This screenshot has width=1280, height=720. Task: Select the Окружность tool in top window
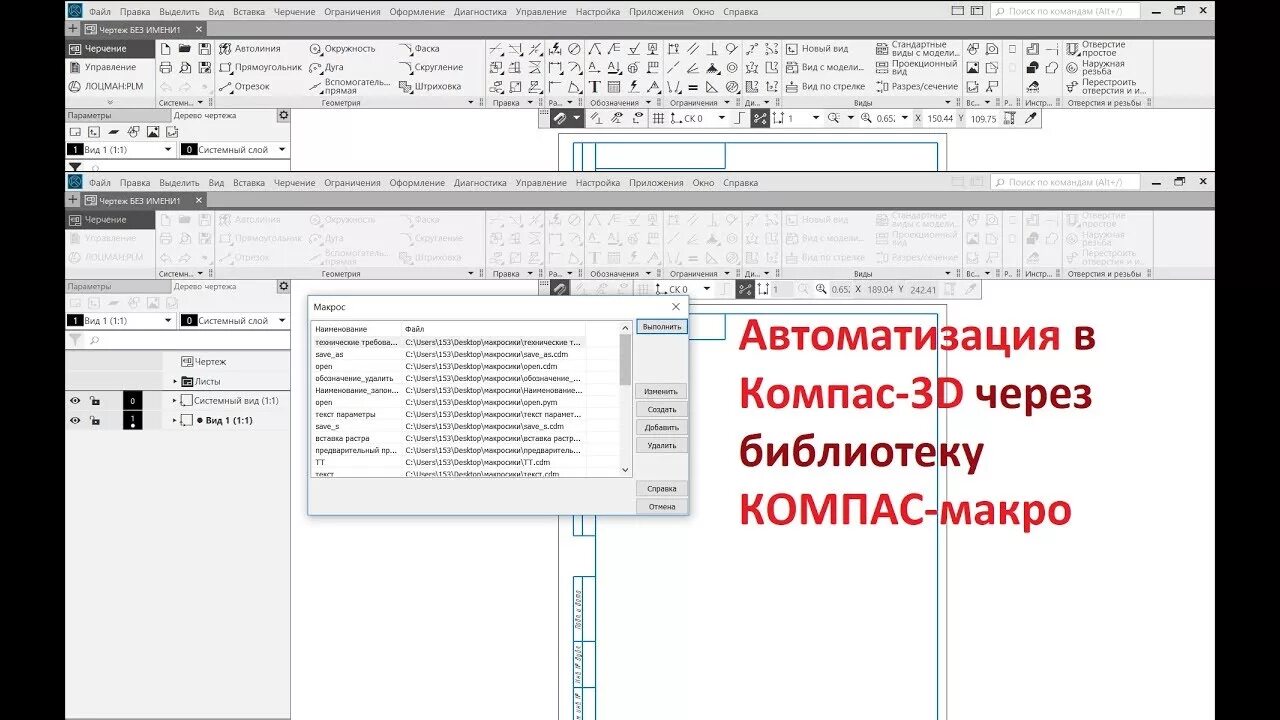[342, 48]
